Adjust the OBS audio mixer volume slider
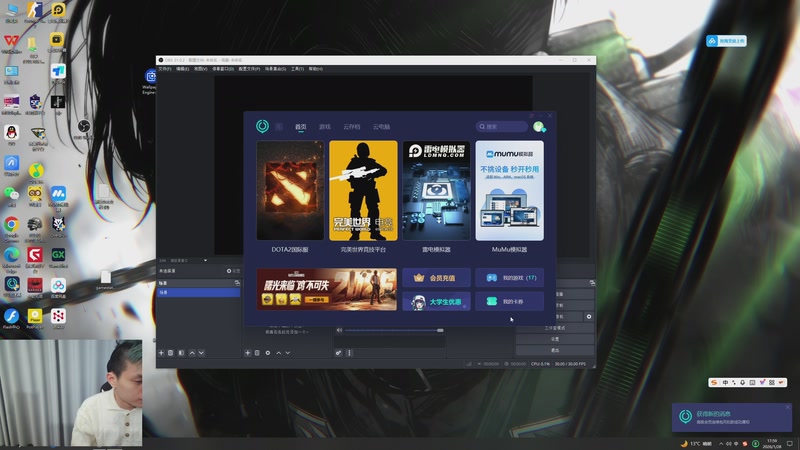 tap(394, 330)
